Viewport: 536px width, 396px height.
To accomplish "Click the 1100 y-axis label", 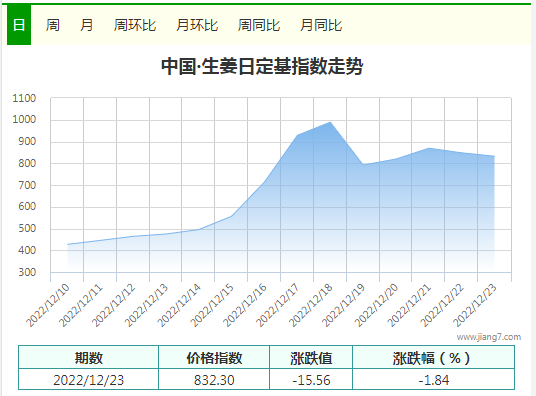I will (x=24, y=98).
